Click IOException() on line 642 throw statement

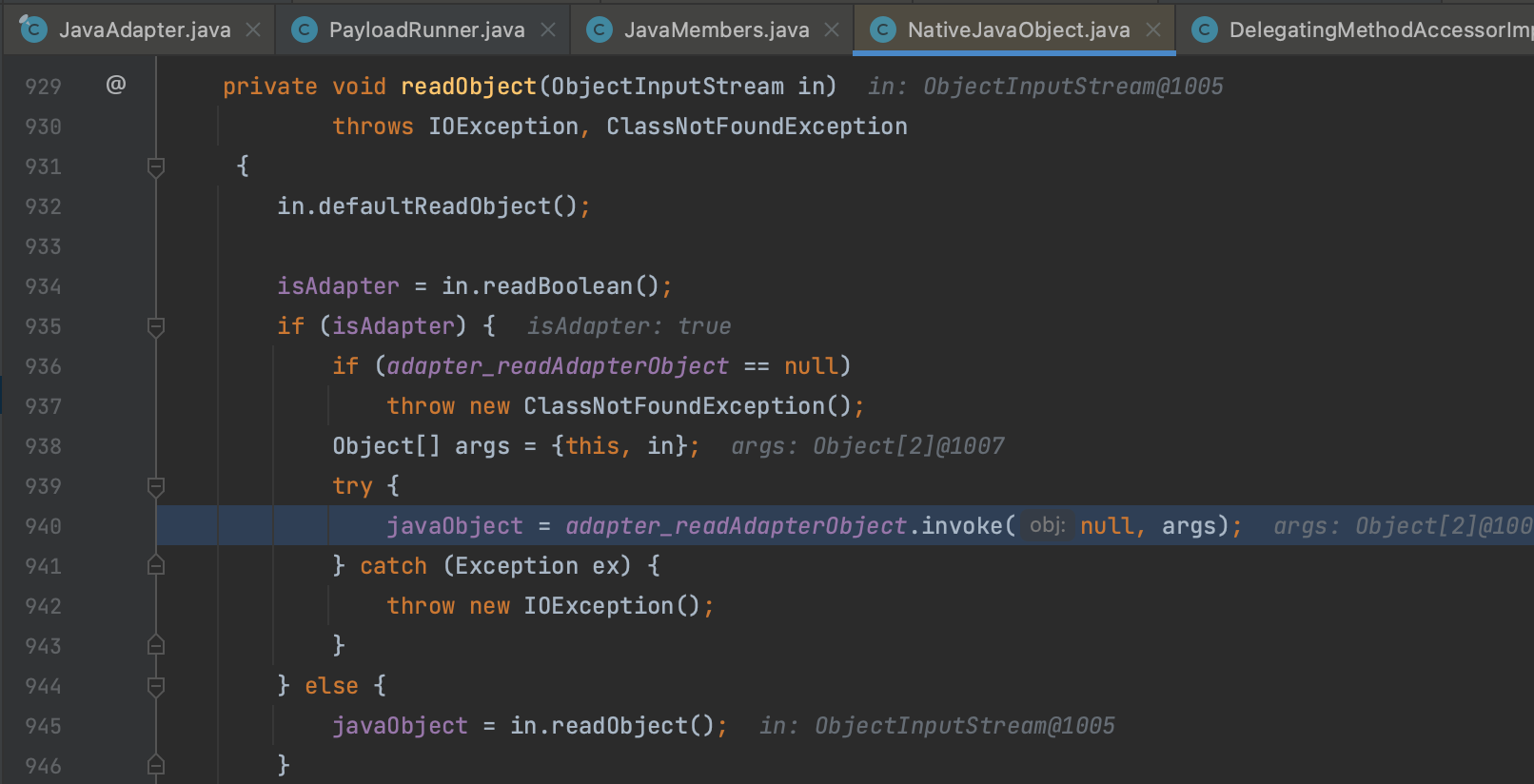[x=612, y=606]
